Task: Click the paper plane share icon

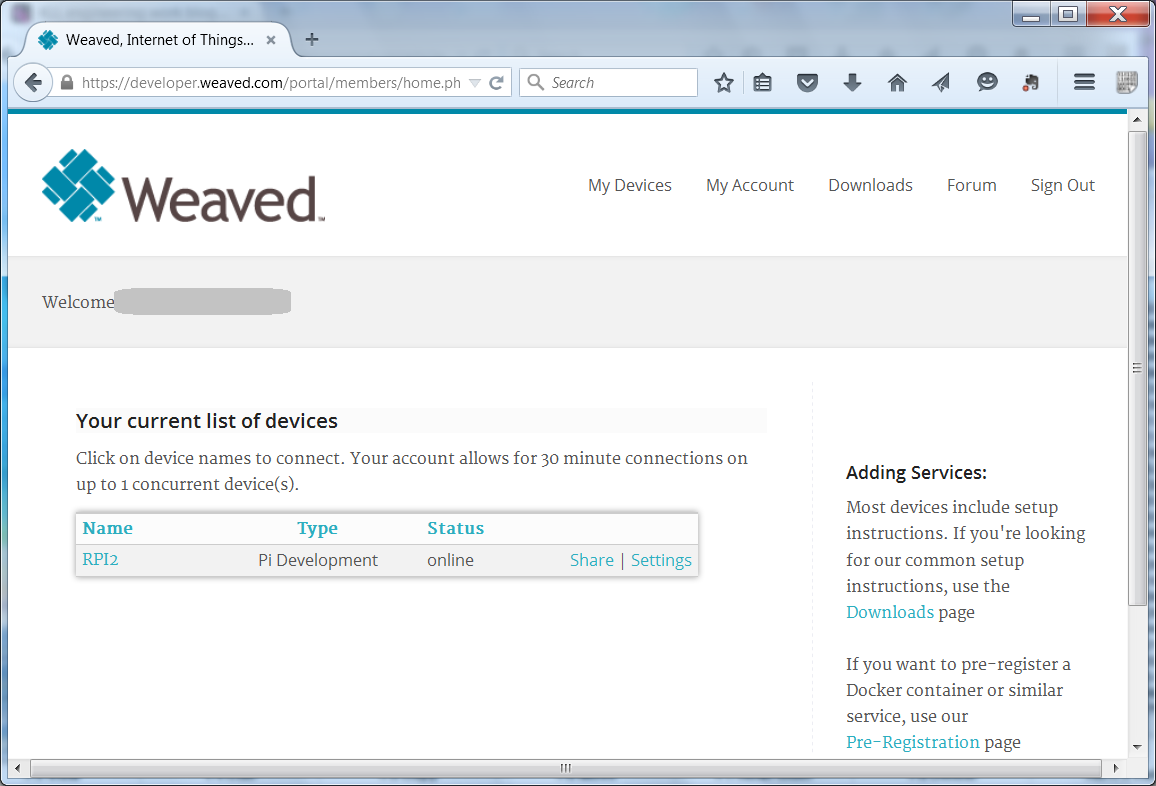Action: 941,83
